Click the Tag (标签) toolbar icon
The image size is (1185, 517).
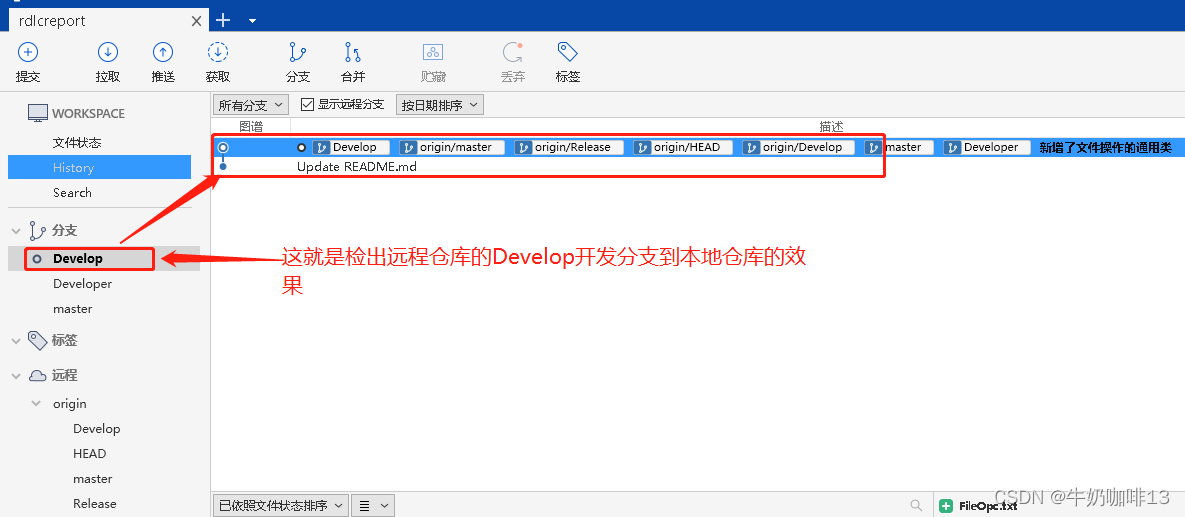pos(568,52)
